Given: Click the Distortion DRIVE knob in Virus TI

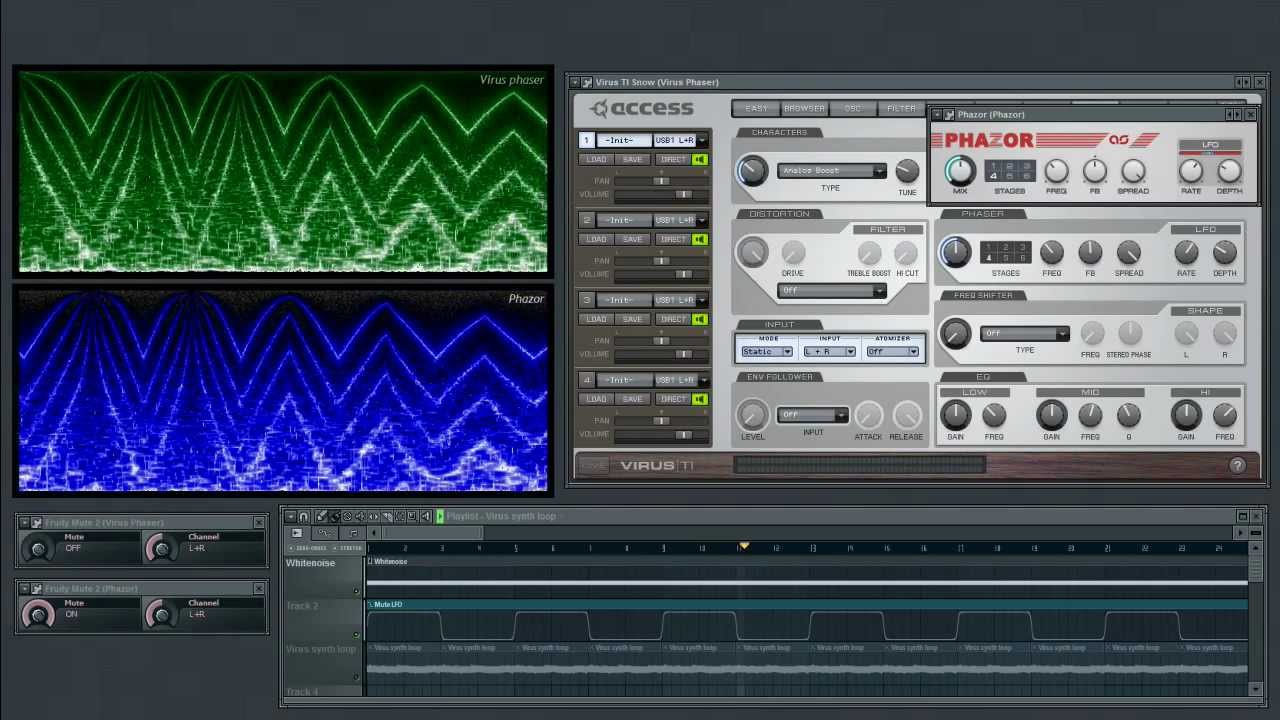Looking at the screenshot, I should click(x=793, y=253).
